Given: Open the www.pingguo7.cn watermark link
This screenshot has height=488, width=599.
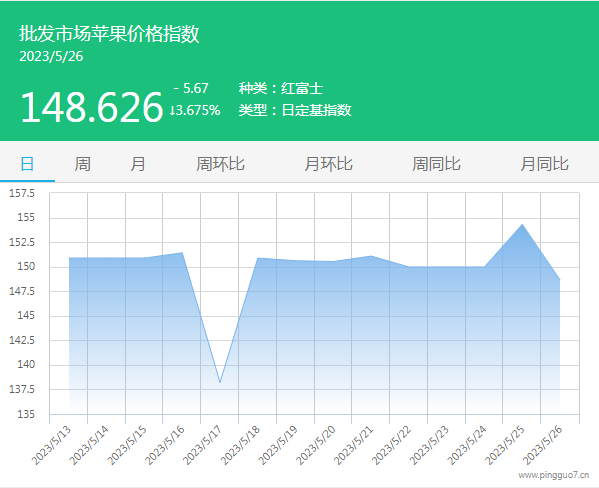Looking at the screenshot, I should [x=554, y=475].
